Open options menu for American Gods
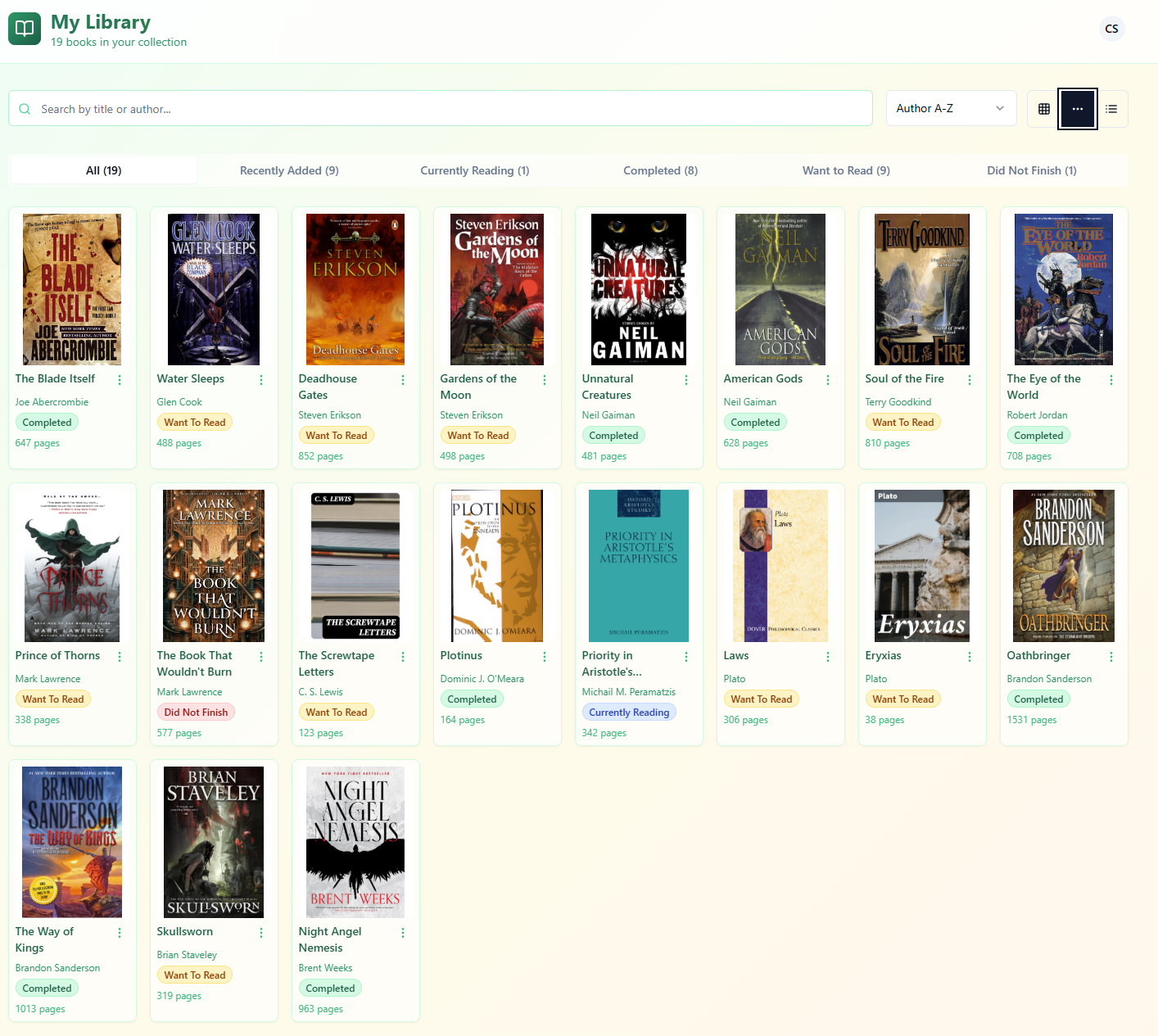Screen dimensions: 1158x1036 [x=828, y=380]
